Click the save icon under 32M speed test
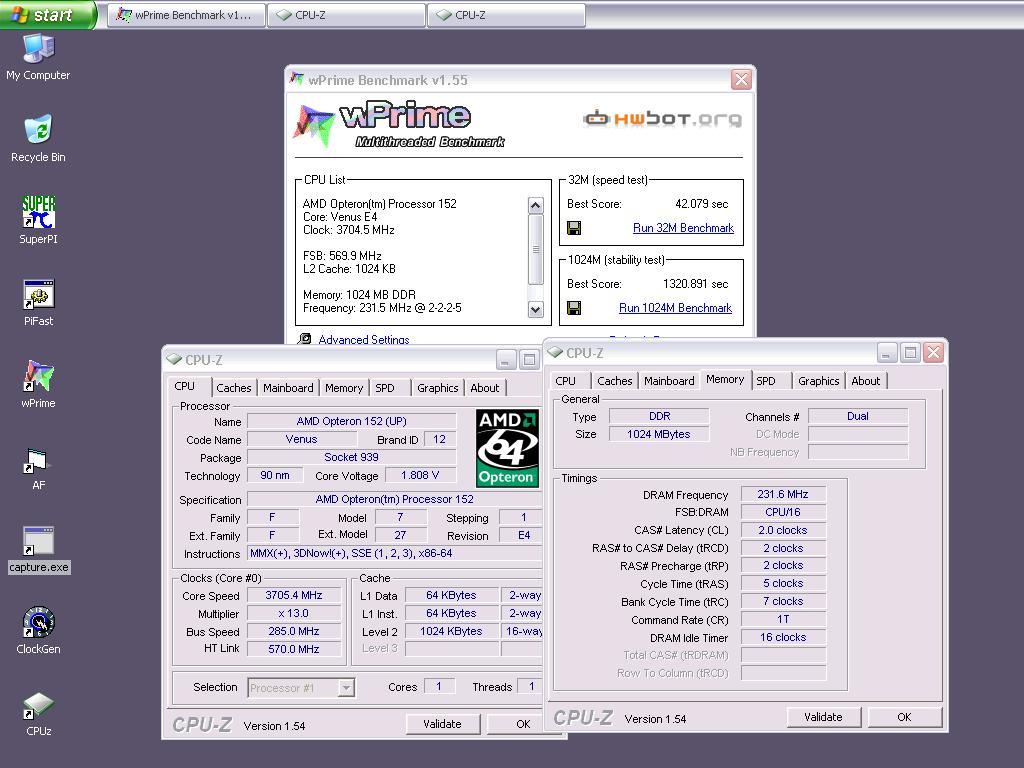The width and height of the screenshot is (1024, 768). pyautogui.click(x=574, y=228)
